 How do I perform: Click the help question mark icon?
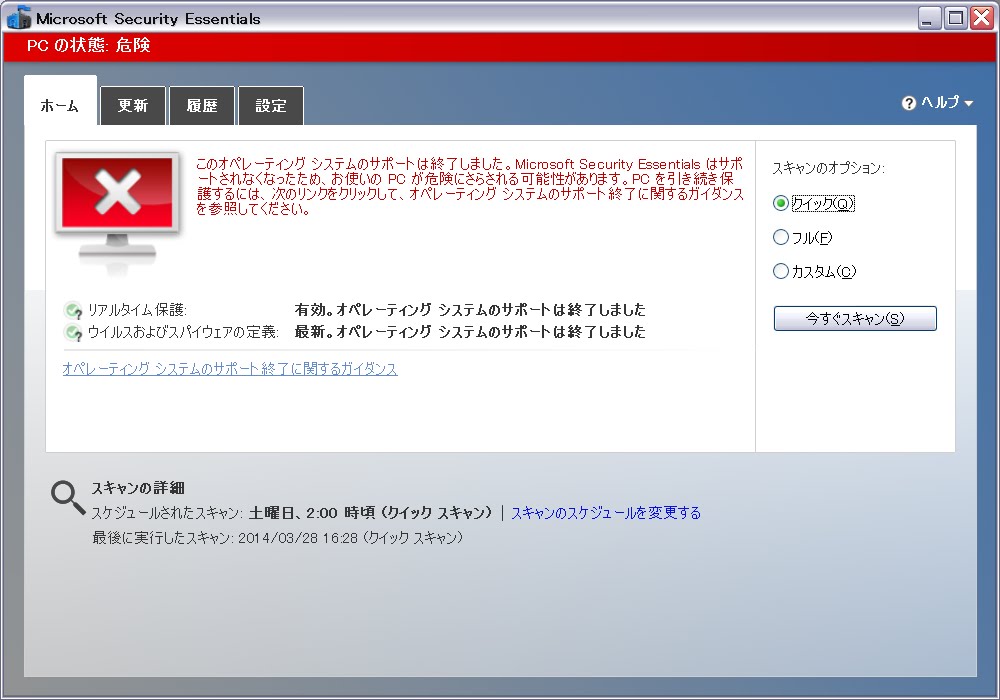coord(909,103)
